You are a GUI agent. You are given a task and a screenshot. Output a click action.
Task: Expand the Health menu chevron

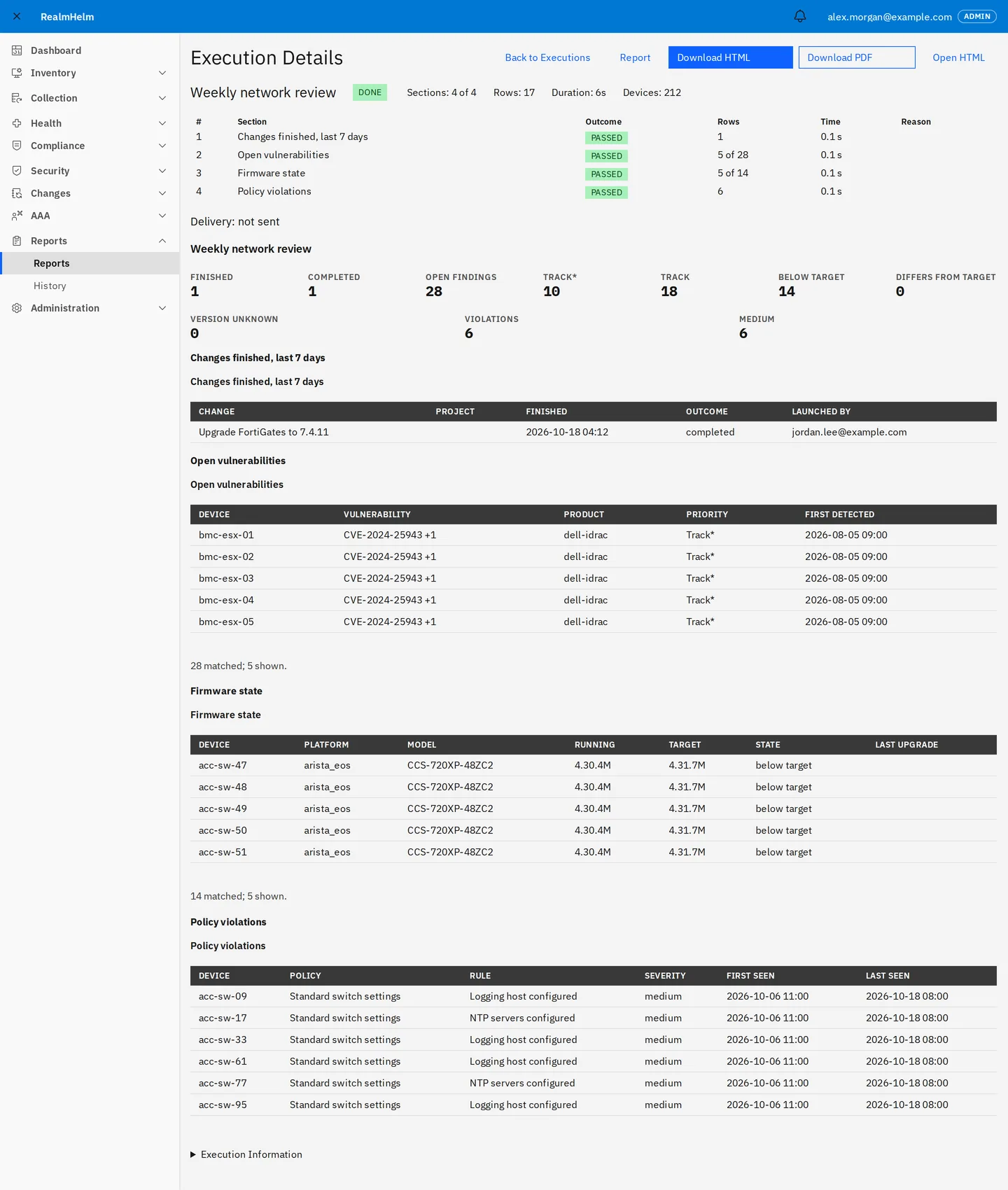162,123
